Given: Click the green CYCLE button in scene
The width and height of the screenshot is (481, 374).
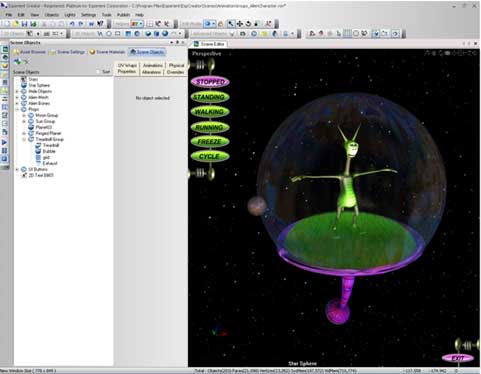Looking at the screenshot, I should pyautogui.click(x=210, y=156).
